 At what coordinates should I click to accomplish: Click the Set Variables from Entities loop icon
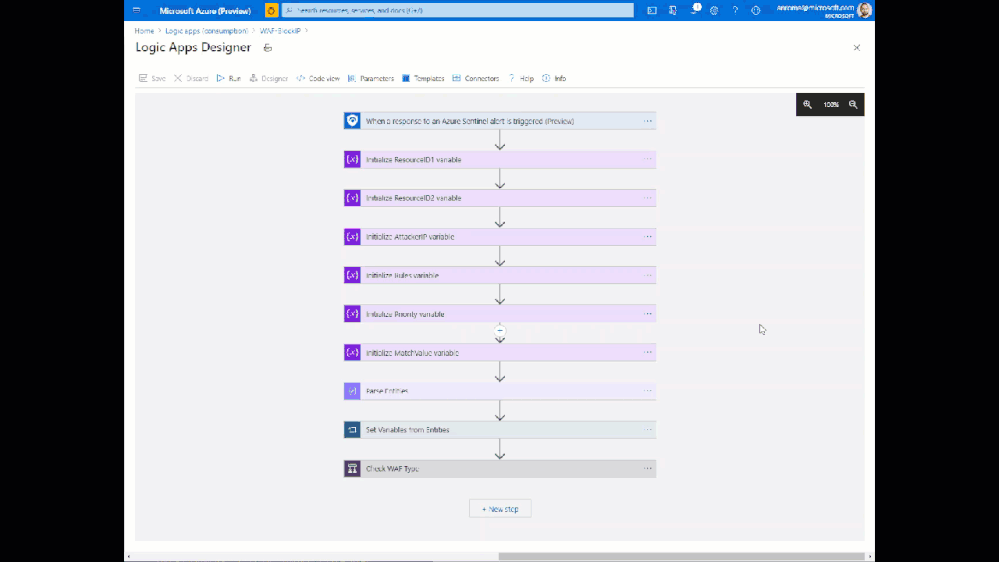click(x=352, y=429)
